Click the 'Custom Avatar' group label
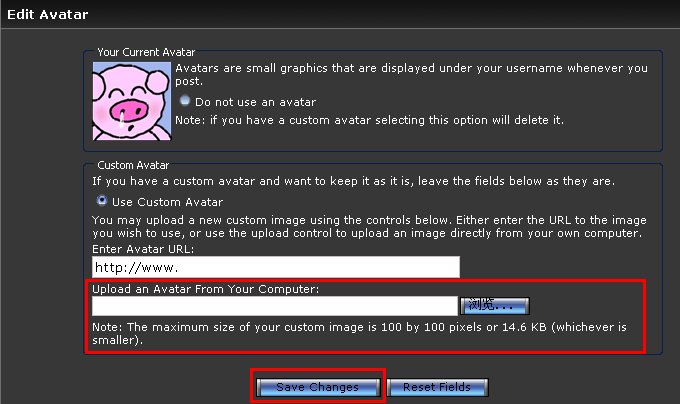 click(133, 165)
